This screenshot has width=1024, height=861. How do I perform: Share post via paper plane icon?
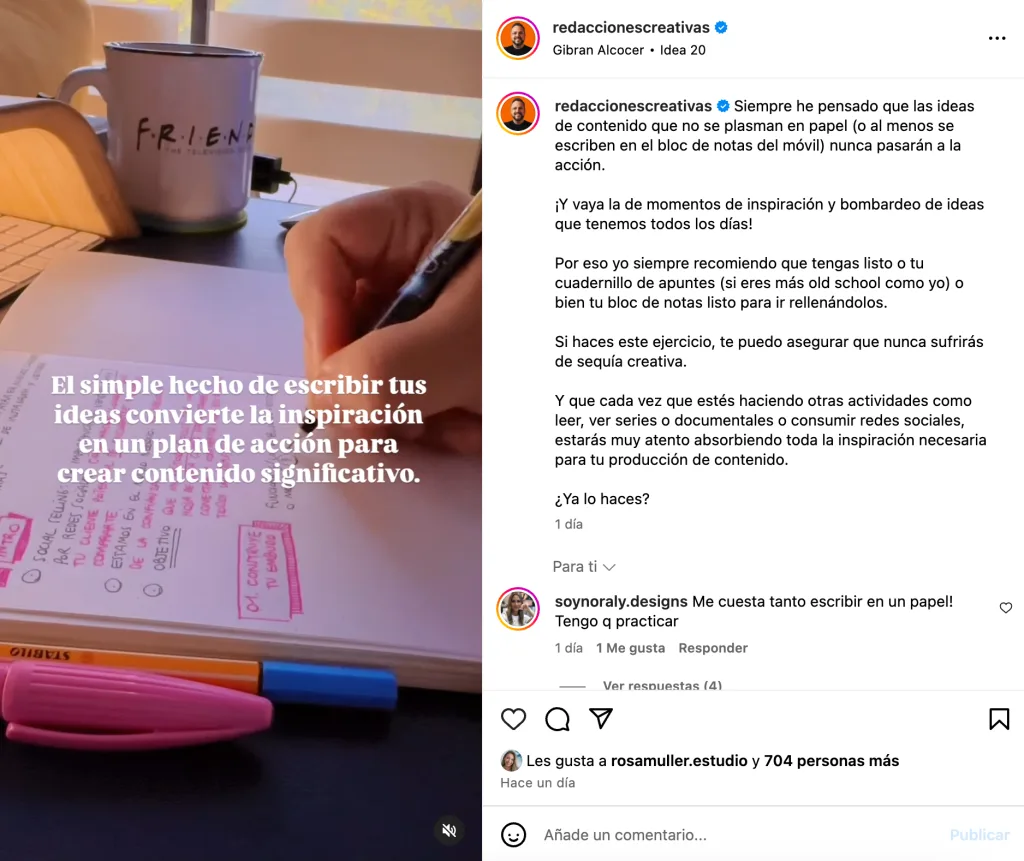(600, 719)
